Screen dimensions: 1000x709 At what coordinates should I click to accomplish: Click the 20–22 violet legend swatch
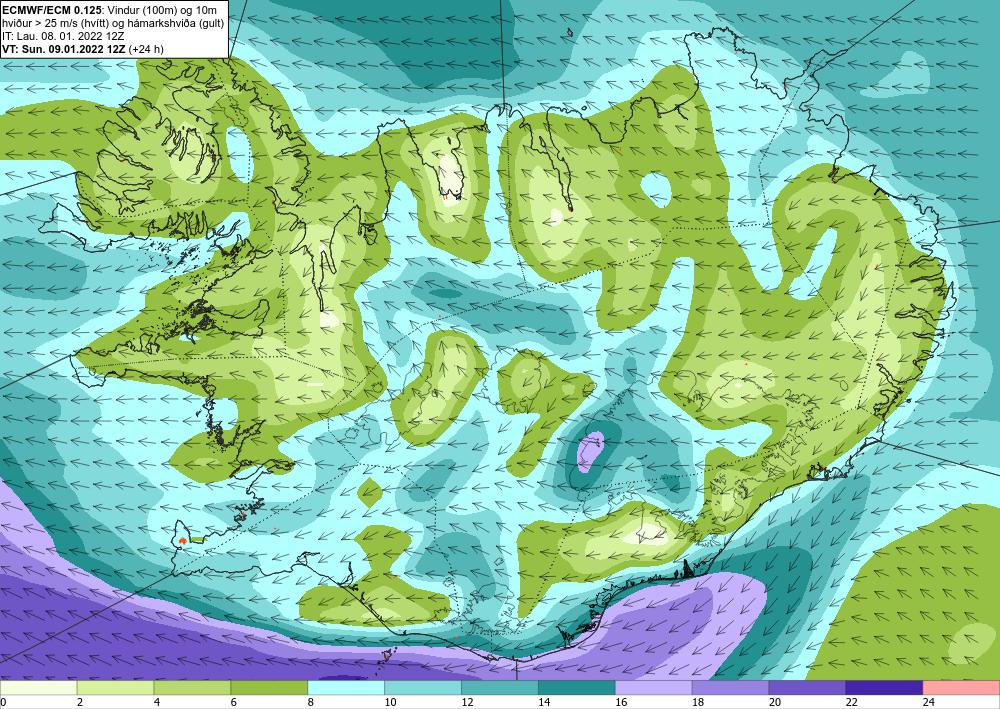[807, 688]
